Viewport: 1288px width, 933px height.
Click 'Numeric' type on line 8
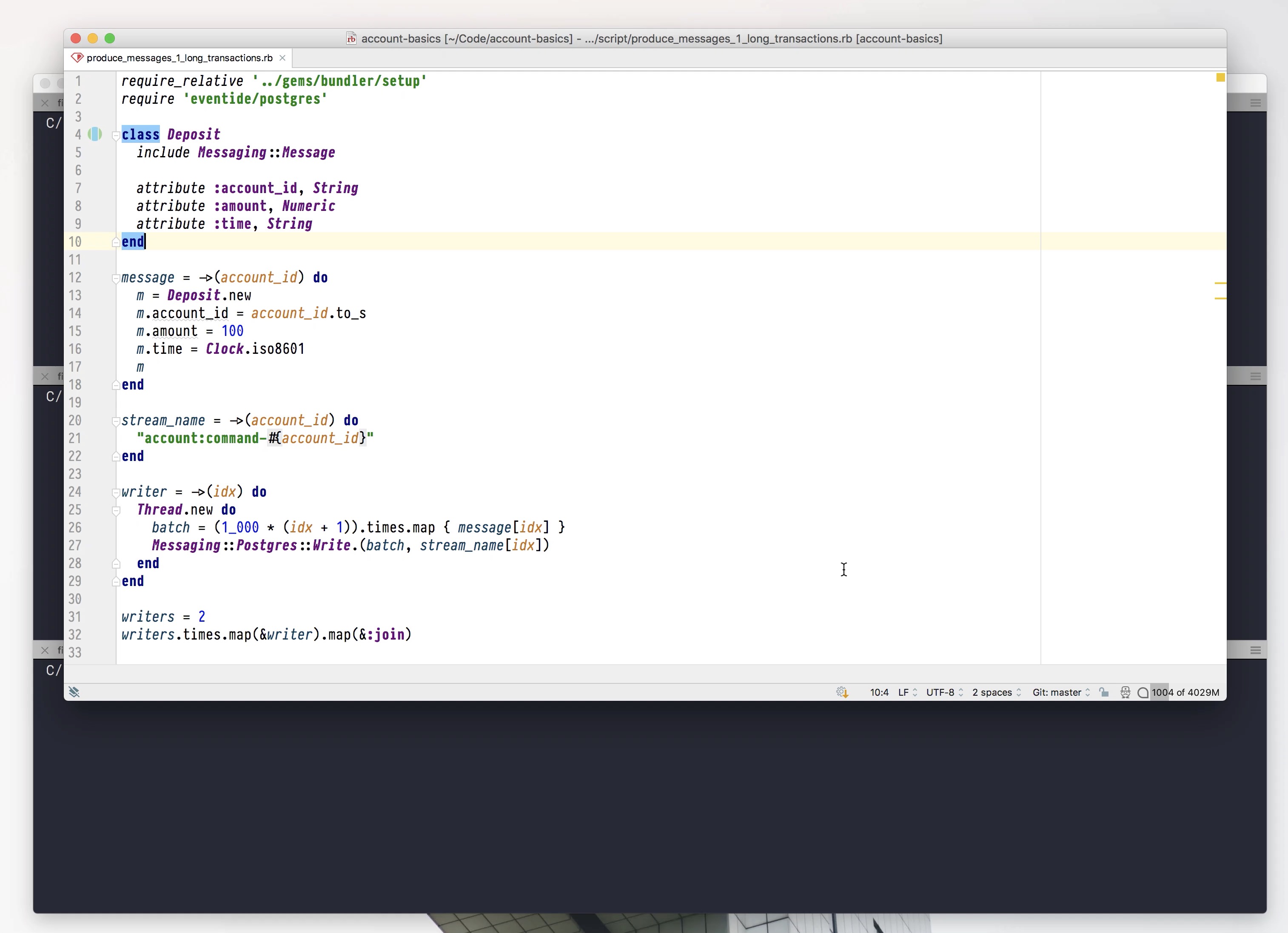click(308, 205)
